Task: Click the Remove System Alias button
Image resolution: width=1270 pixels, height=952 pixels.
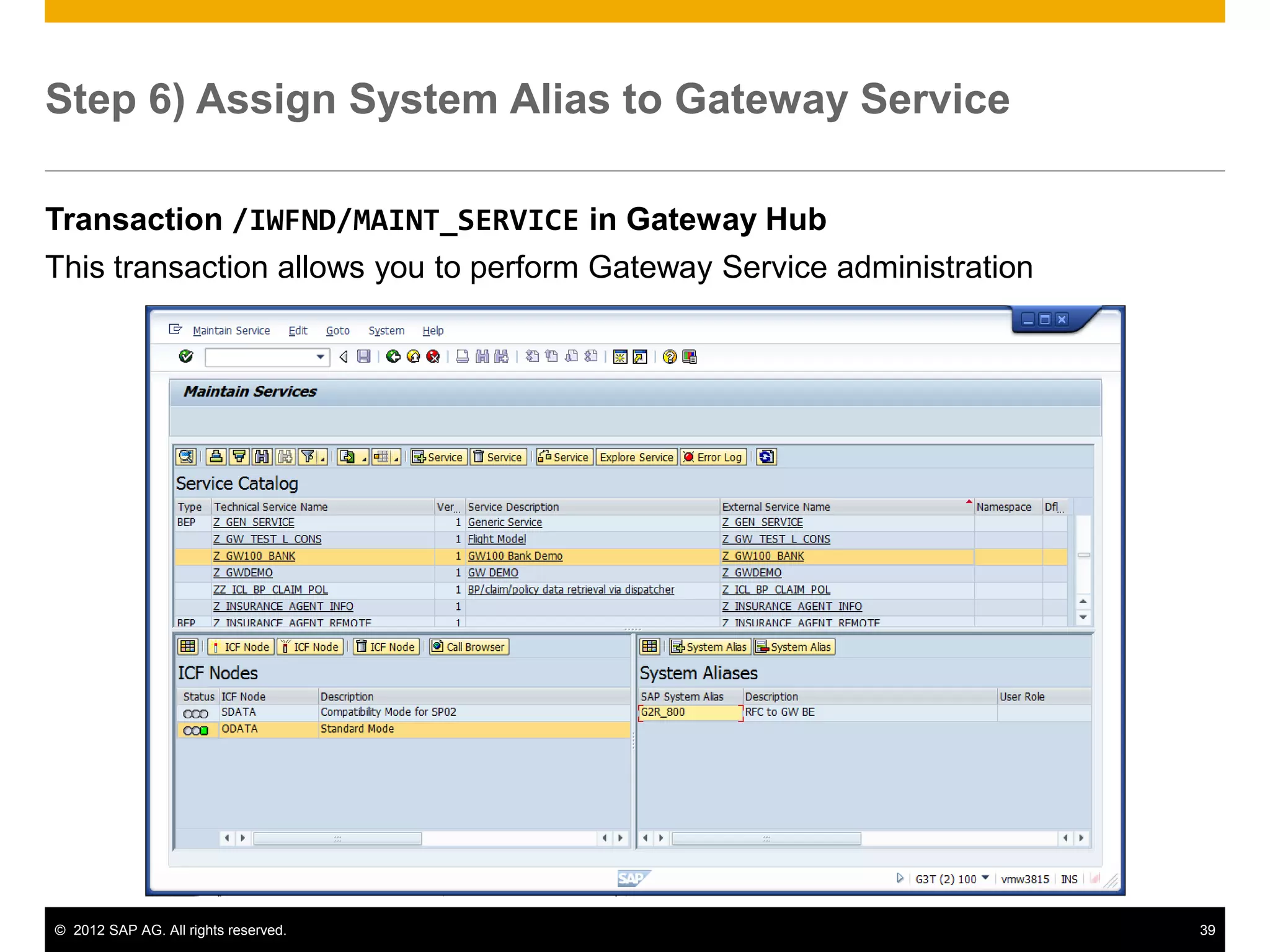Action: coord(794,646)
